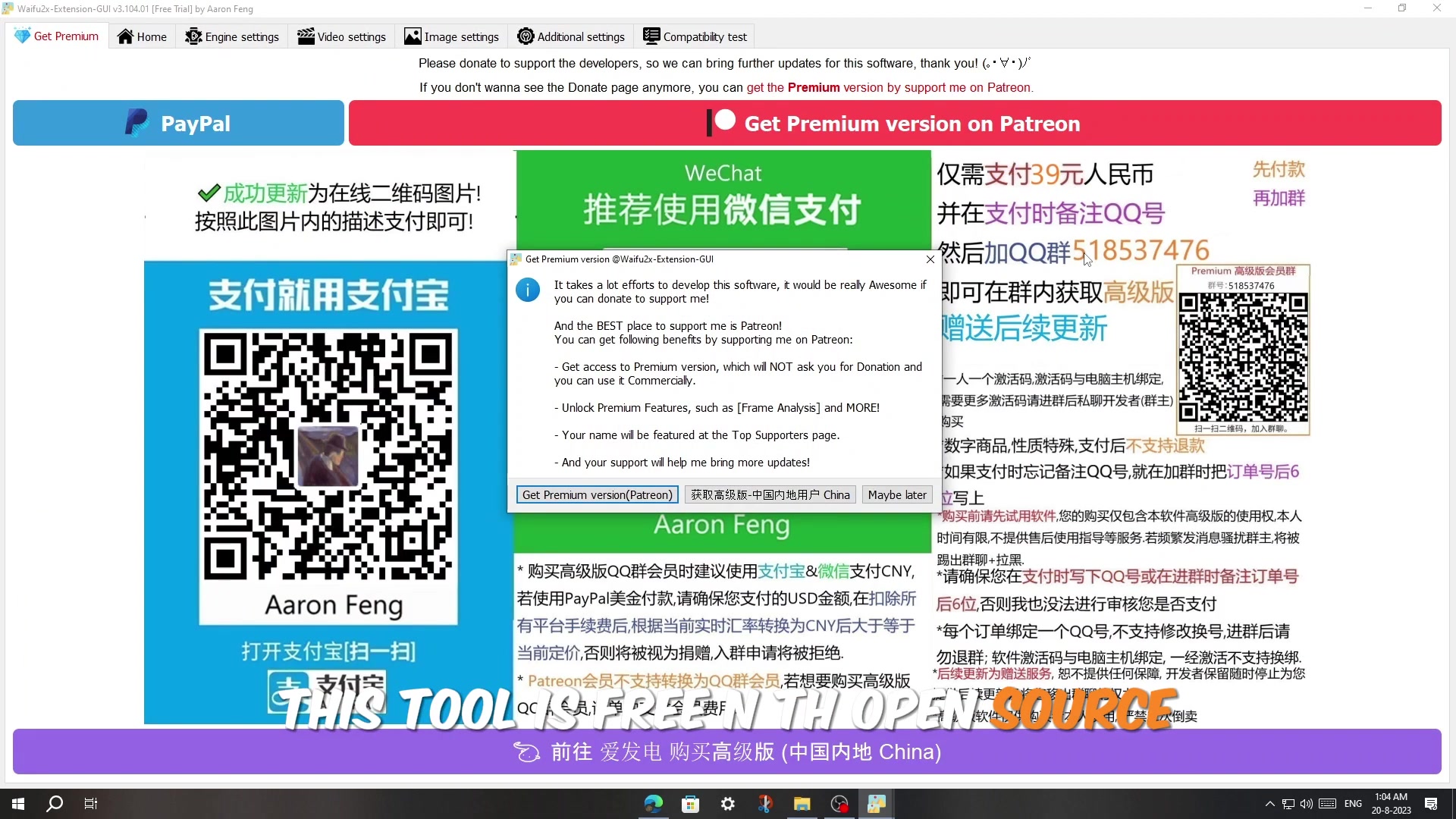Screen dimensions: 1456x819
Task: Open Microsoft Edge from the taskbar
Action: [x=653, y=804]
